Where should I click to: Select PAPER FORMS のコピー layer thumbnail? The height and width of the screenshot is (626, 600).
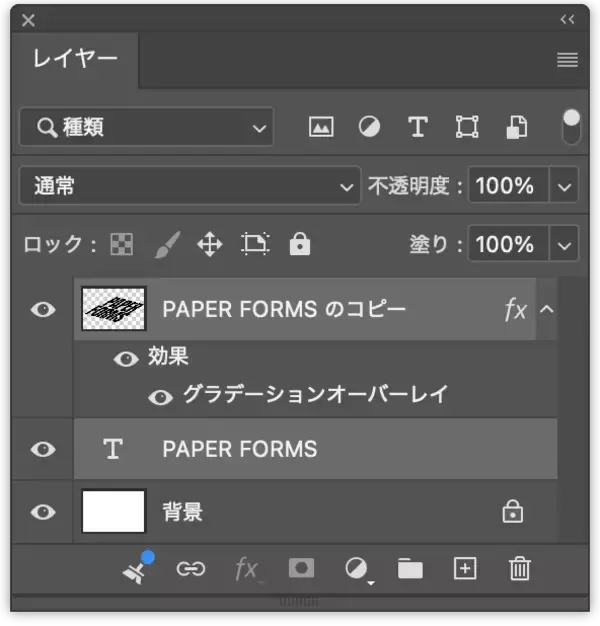114,309
